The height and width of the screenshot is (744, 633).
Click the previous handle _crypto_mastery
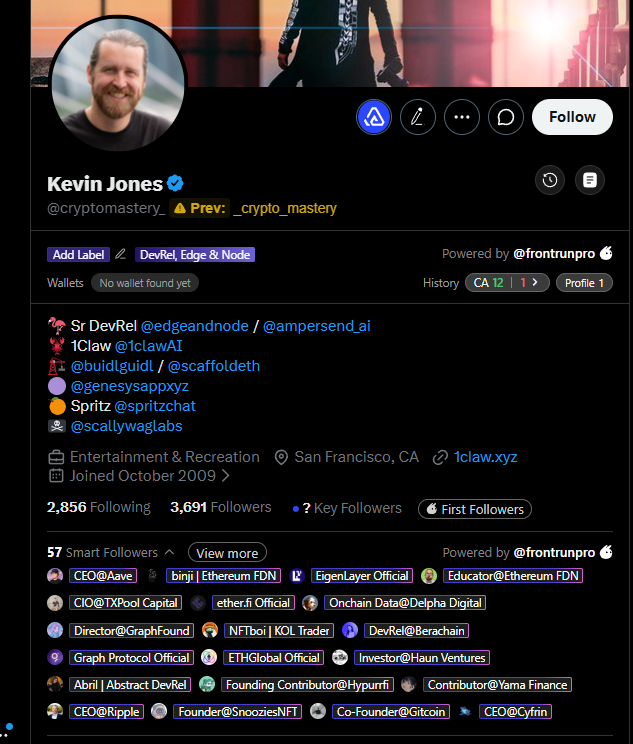tap(285, 208)
